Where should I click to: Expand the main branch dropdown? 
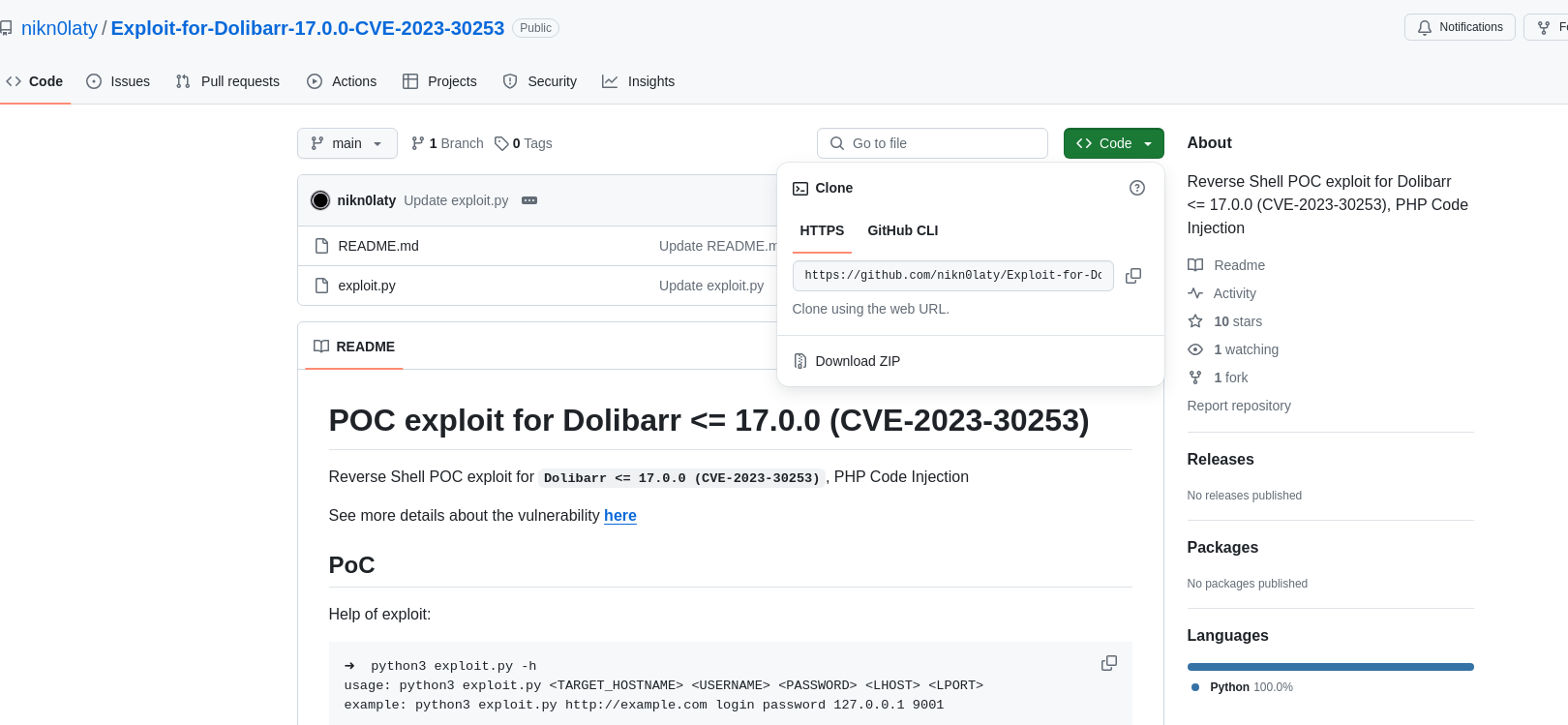pyautogui.click(x=347, y=143)
